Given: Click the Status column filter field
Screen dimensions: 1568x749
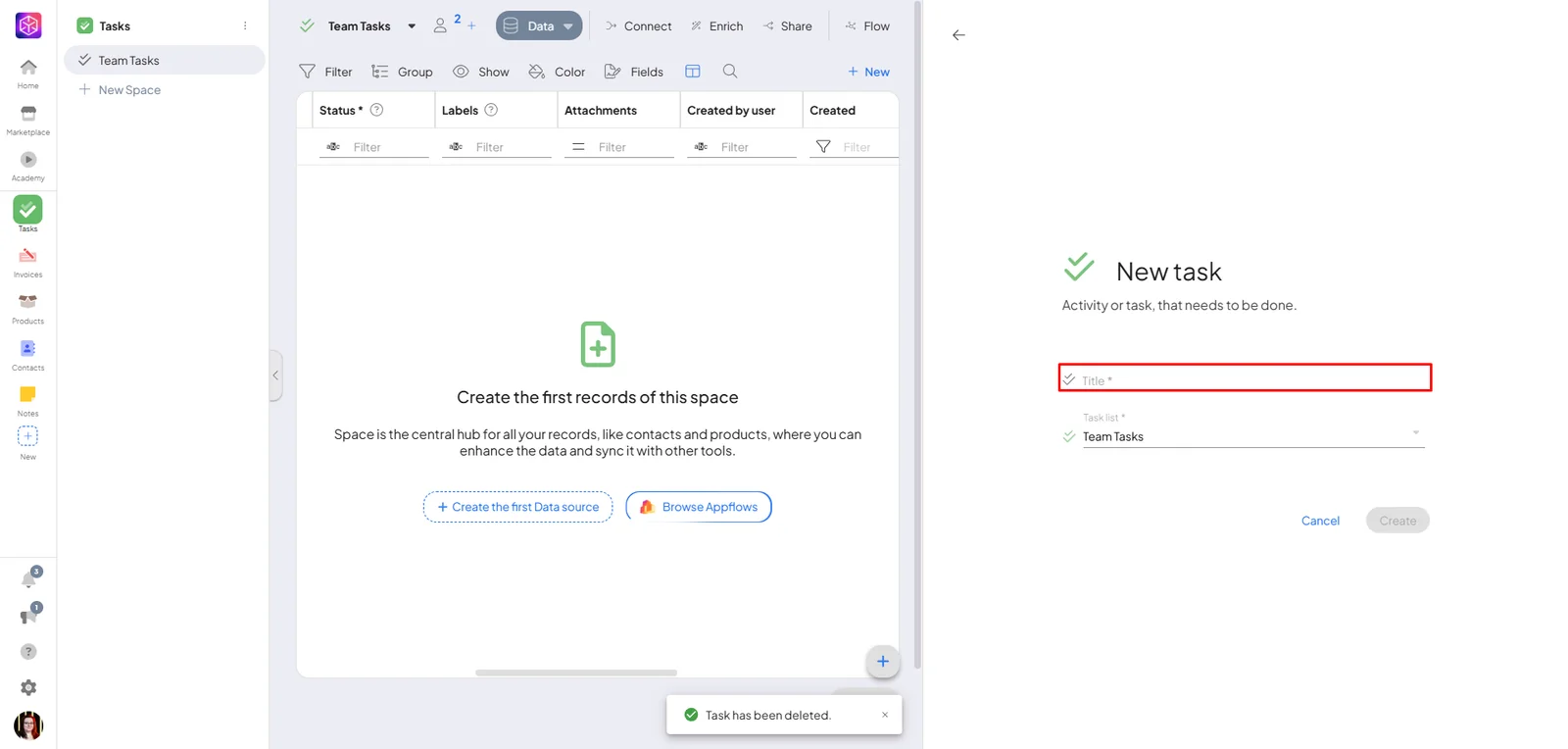Looking at the screenshot, I should (x=374, y=147).
